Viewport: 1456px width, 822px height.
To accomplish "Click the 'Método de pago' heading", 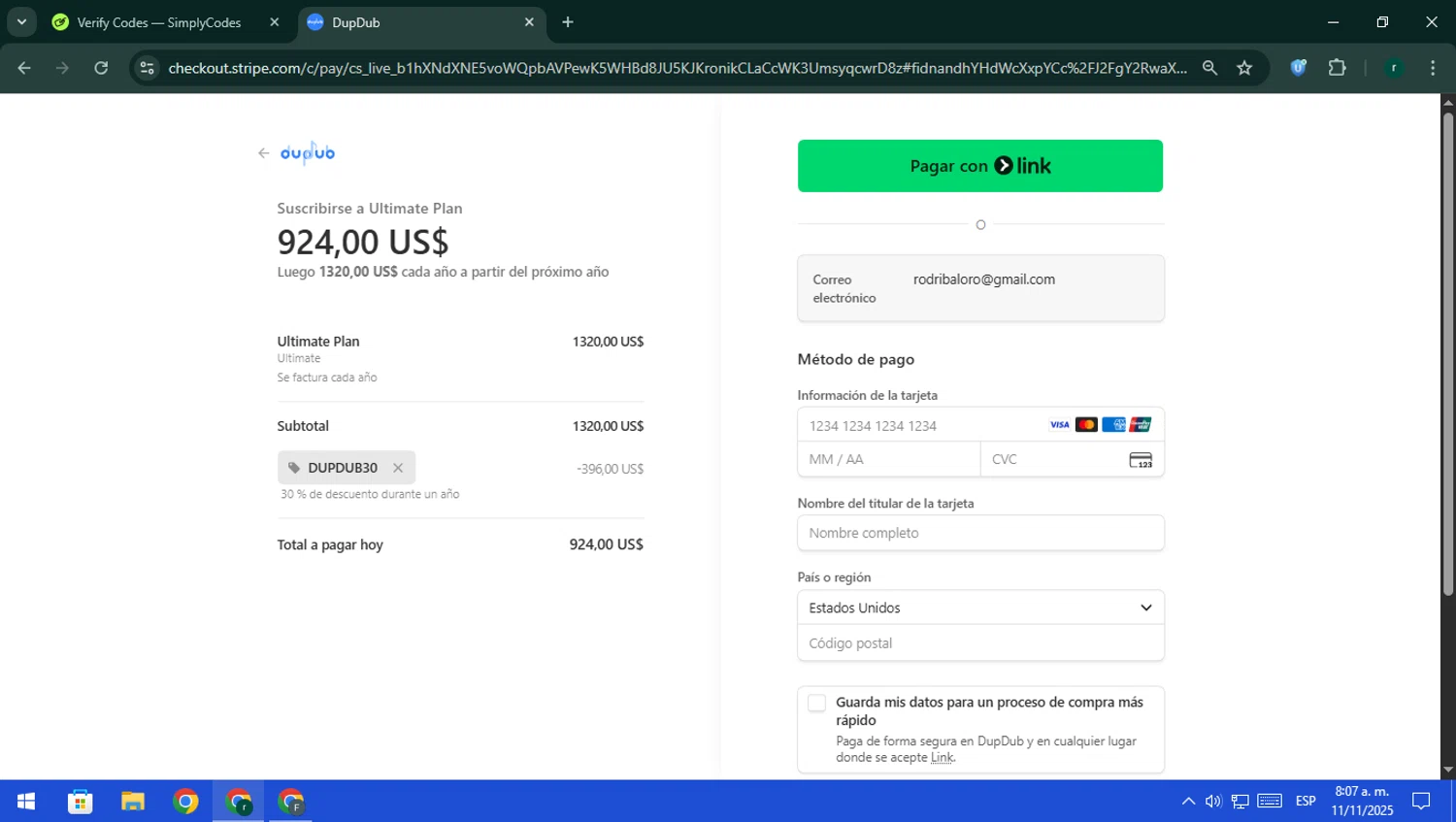I will (856, 359).
